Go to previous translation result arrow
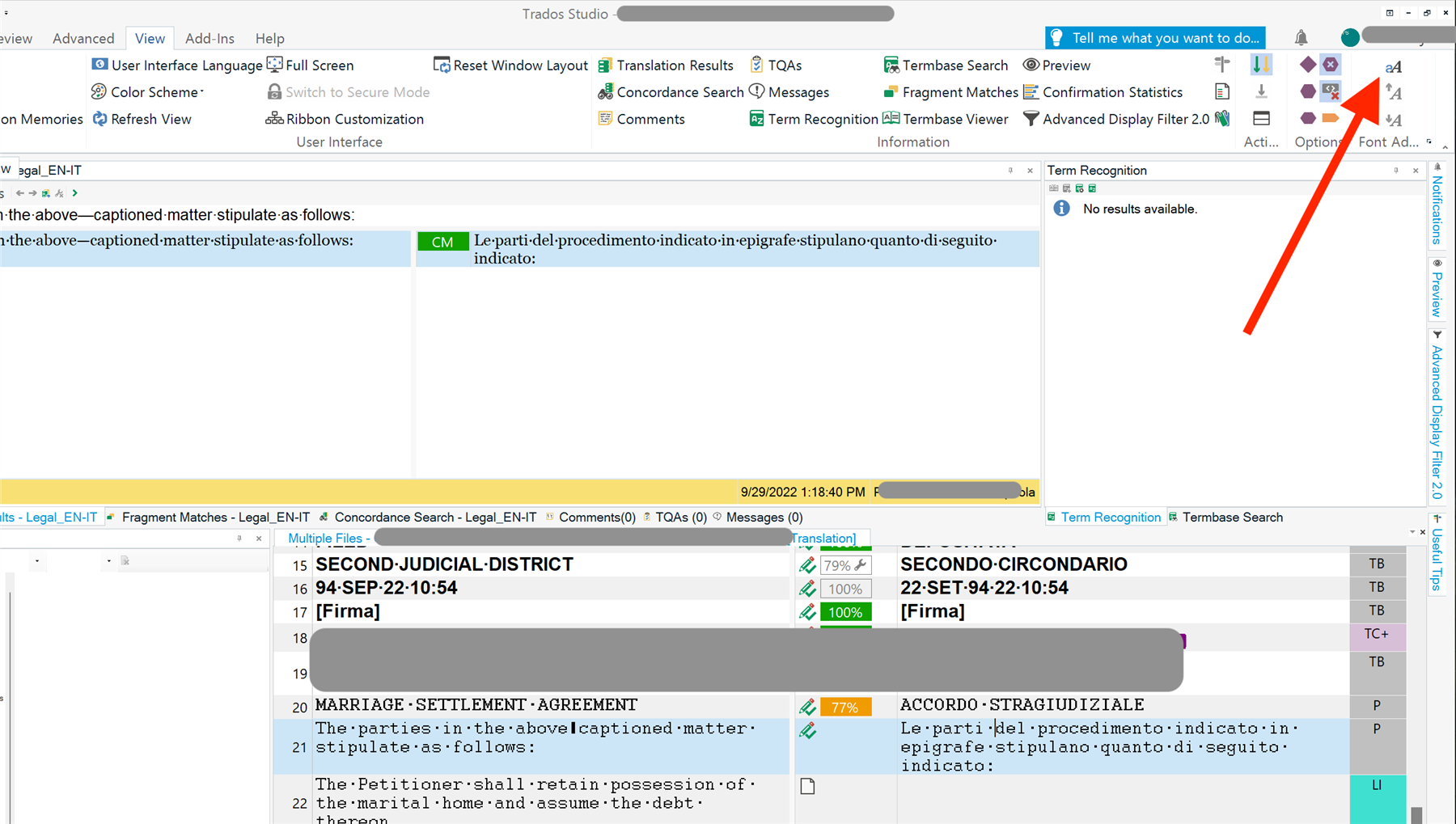1456x824 pixels. click(x=20, y=193)
